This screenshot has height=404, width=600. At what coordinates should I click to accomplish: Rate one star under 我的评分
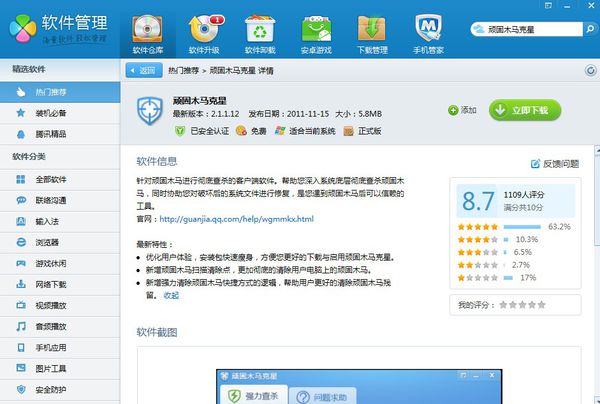click(503, 305)
